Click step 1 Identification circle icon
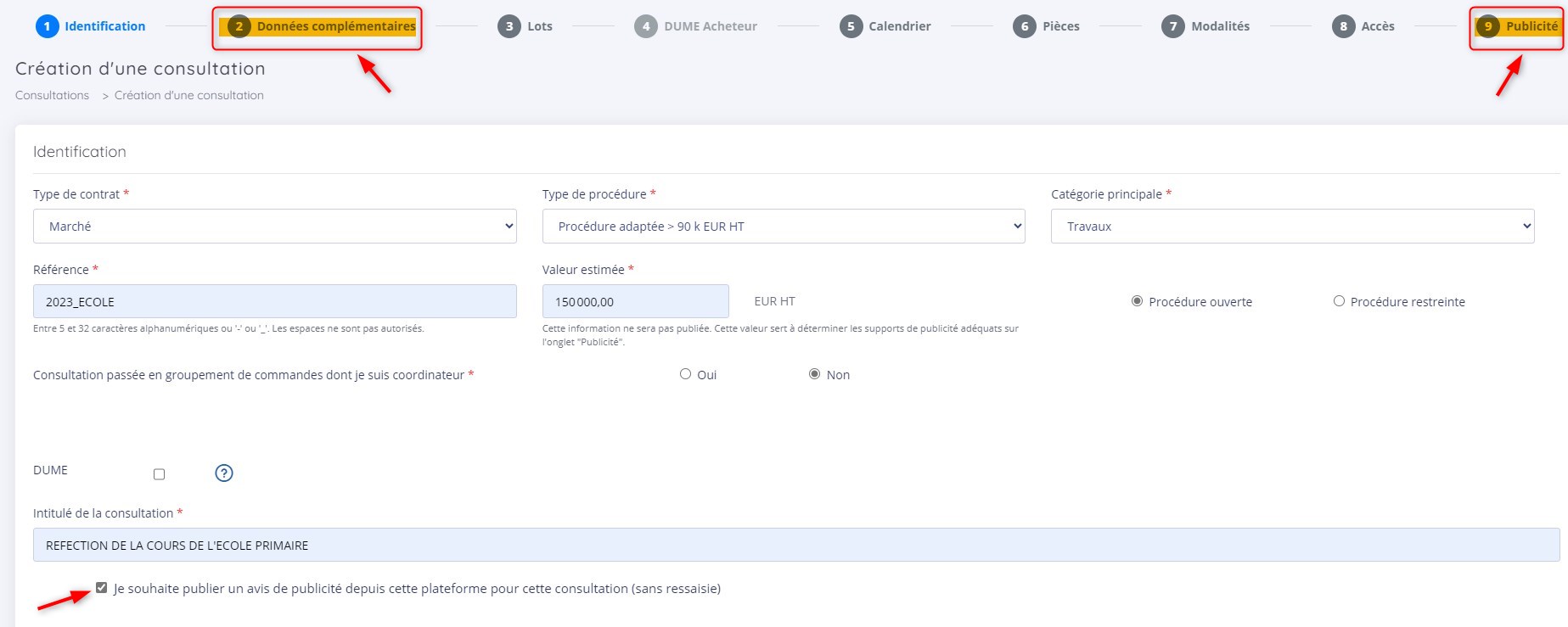Viewport: 1568px width, 627px height. coord(47,26)
